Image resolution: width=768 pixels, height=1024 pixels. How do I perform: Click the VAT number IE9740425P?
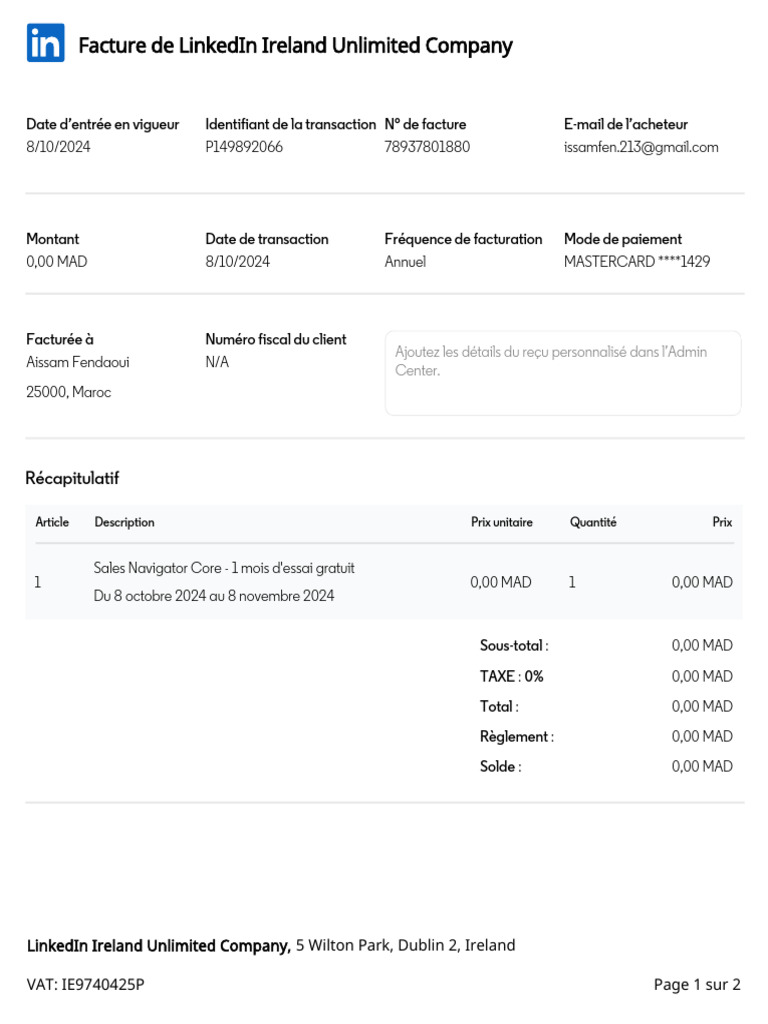click(85, 985)
